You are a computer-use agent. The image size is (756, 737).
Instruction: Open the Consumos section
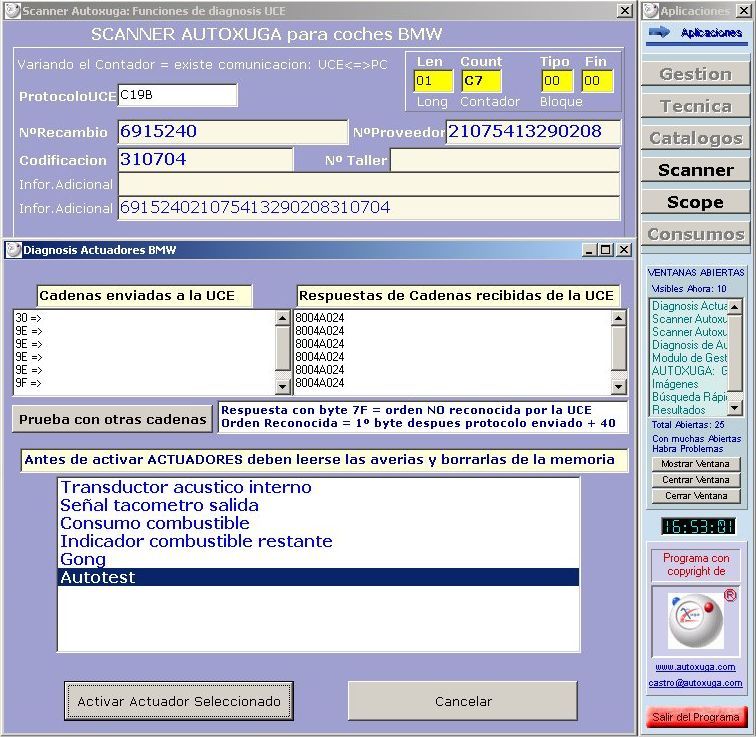695,234
